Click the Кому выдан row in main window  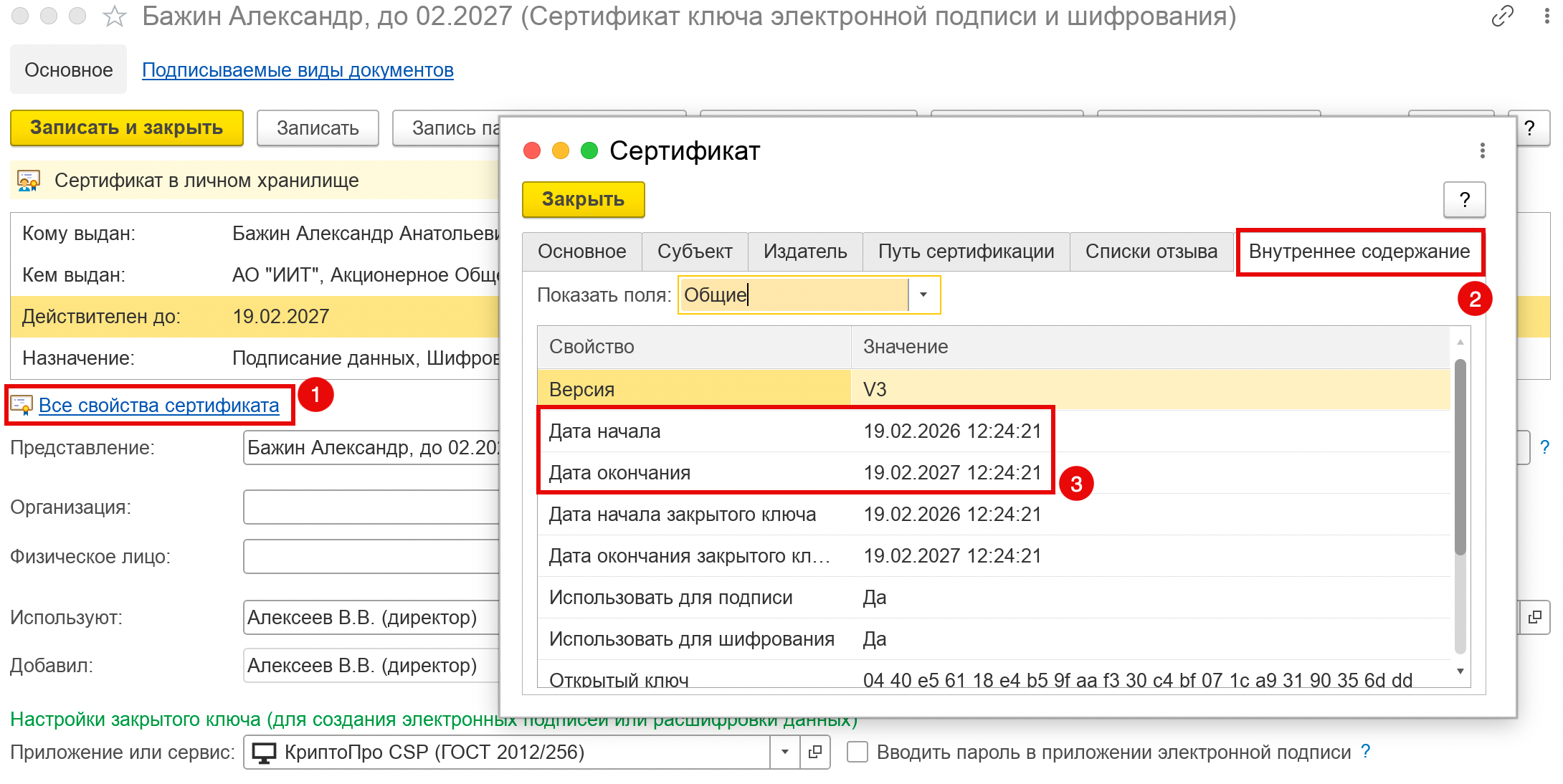(255, 233)
